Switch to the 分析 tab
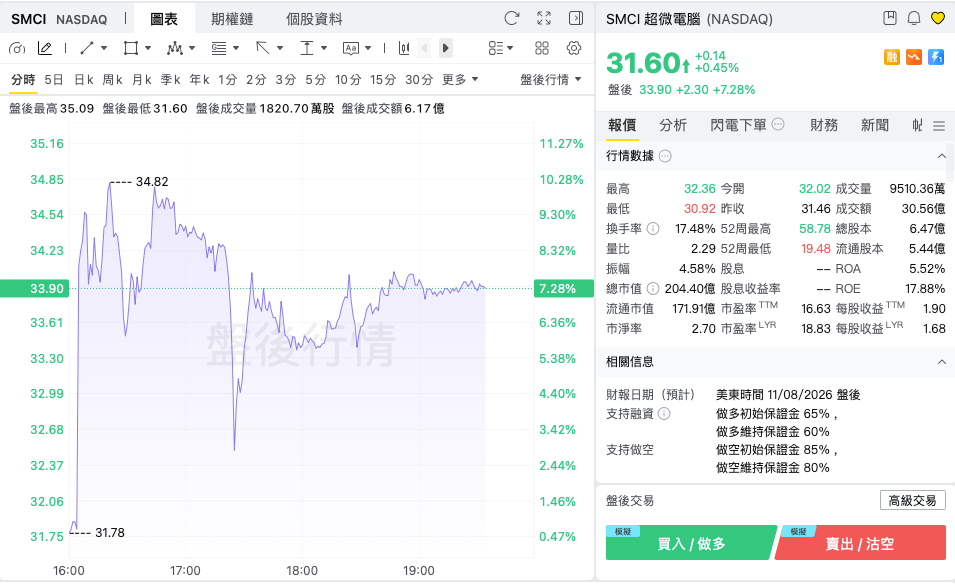The width and height of the screenshot is (955, 587). pyautogui.click(x=673, y=125)
